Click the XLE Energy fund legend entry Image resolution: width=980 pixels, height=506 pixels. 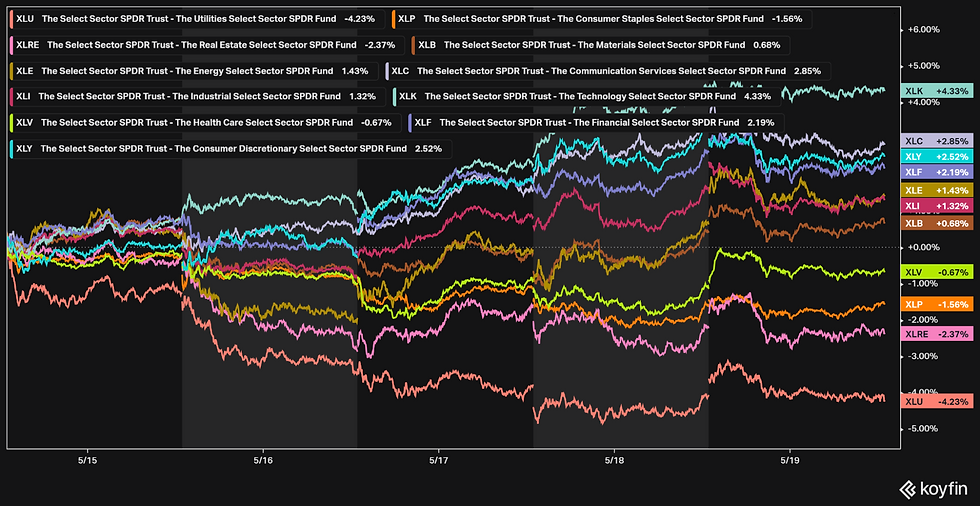[194, 71]
